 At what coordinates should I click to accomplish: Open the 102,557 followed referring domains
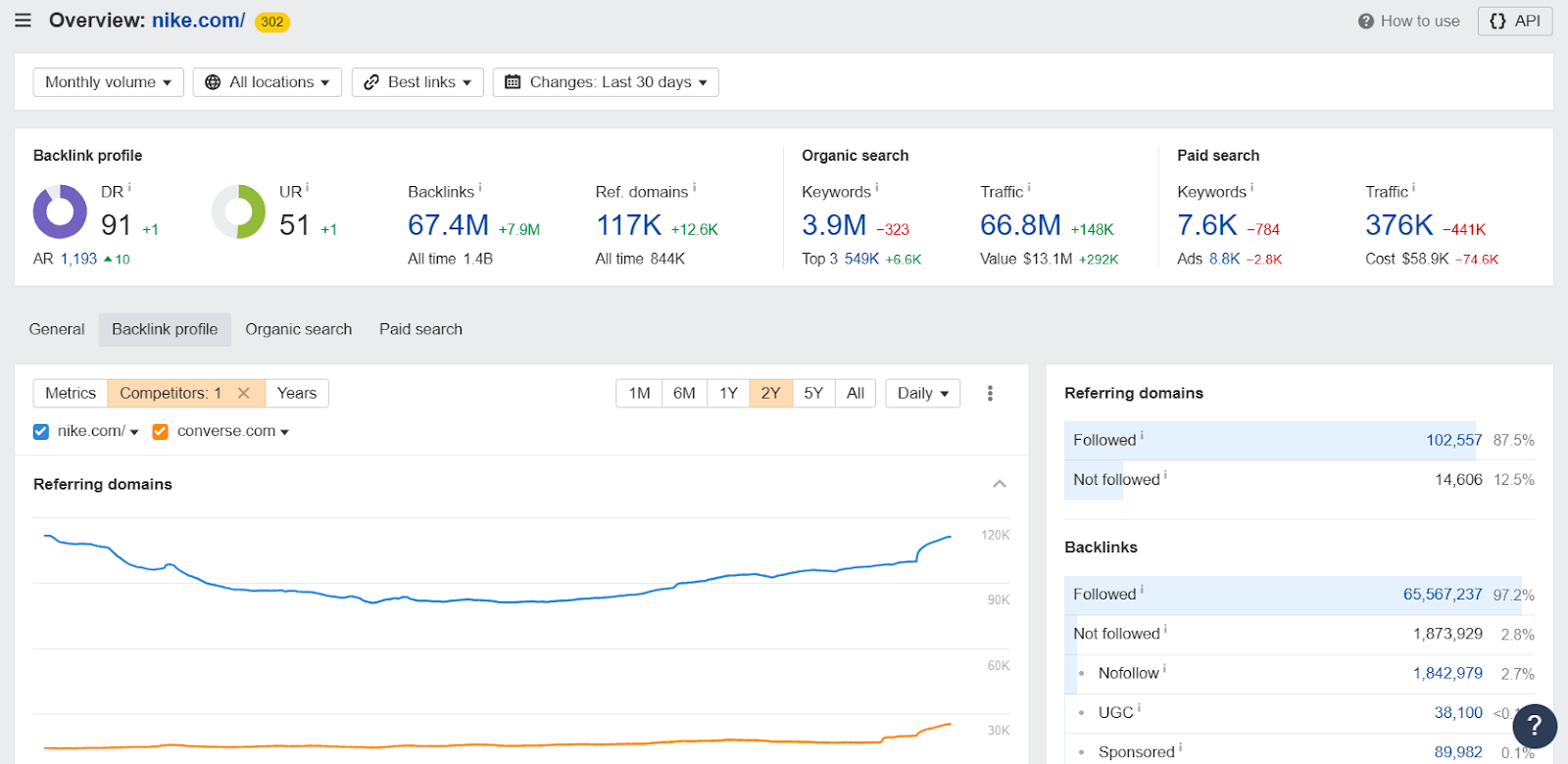(1454, 440)
